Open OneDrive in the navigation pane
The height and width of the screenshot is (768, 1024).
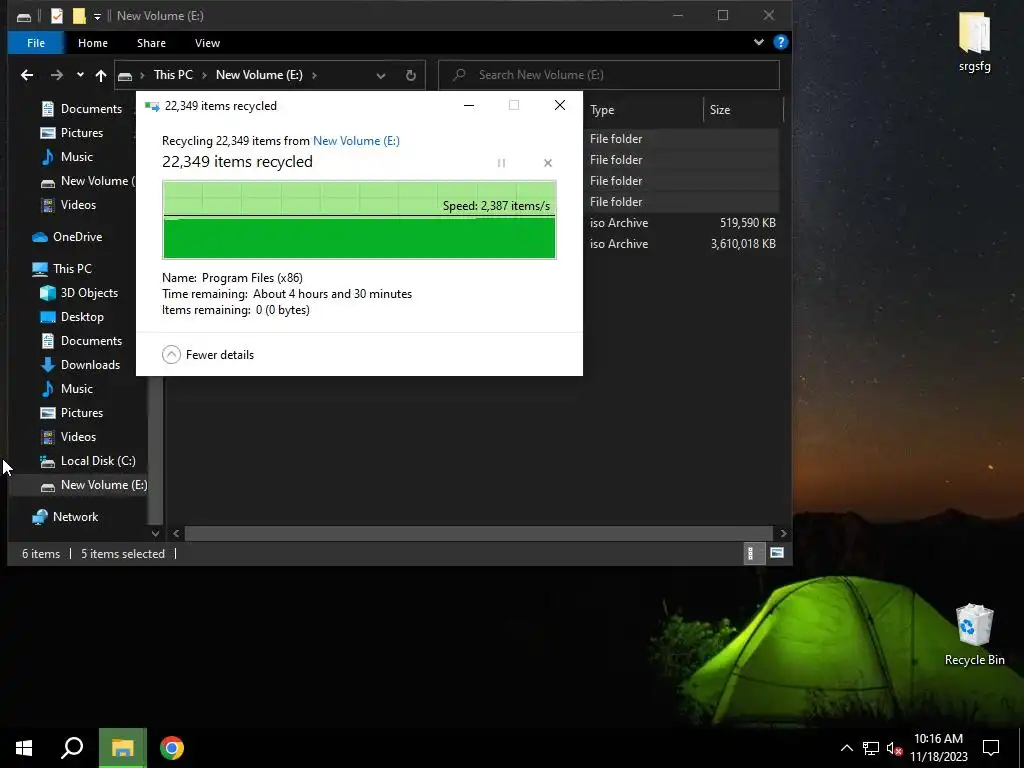[x=77, y=237]
